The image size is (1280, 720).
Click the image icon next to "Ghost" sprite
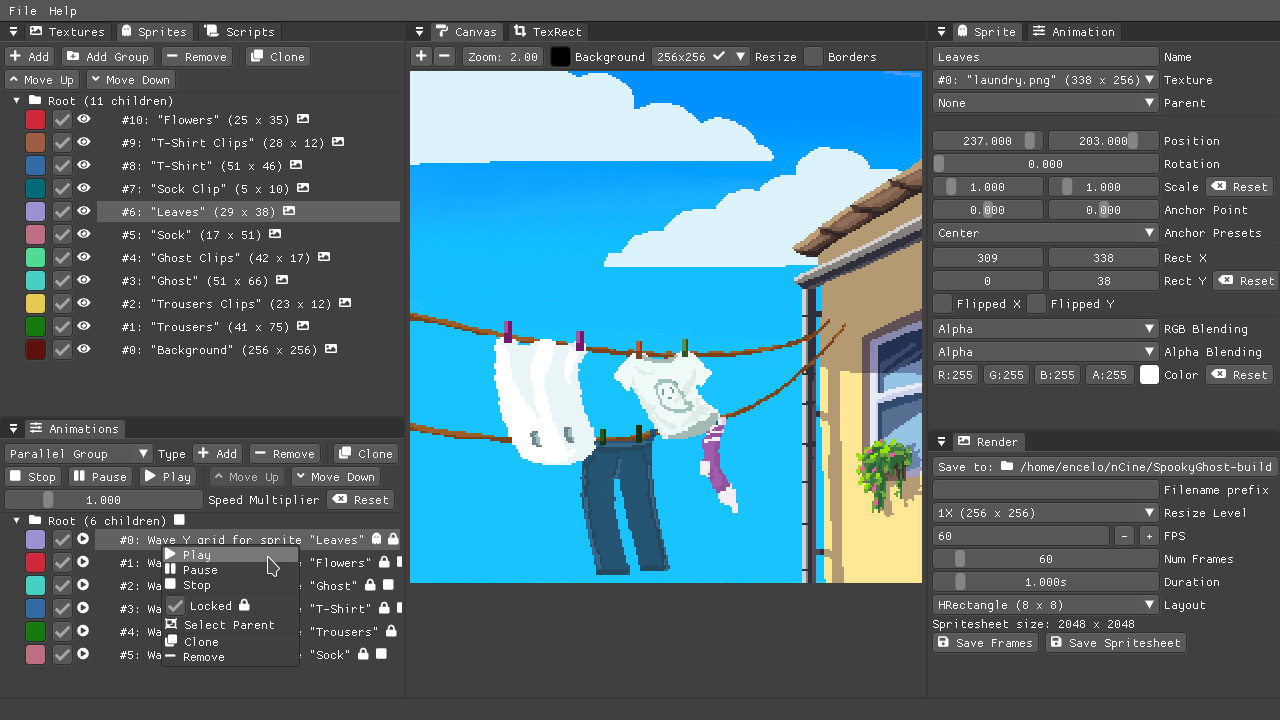point(282,281)
